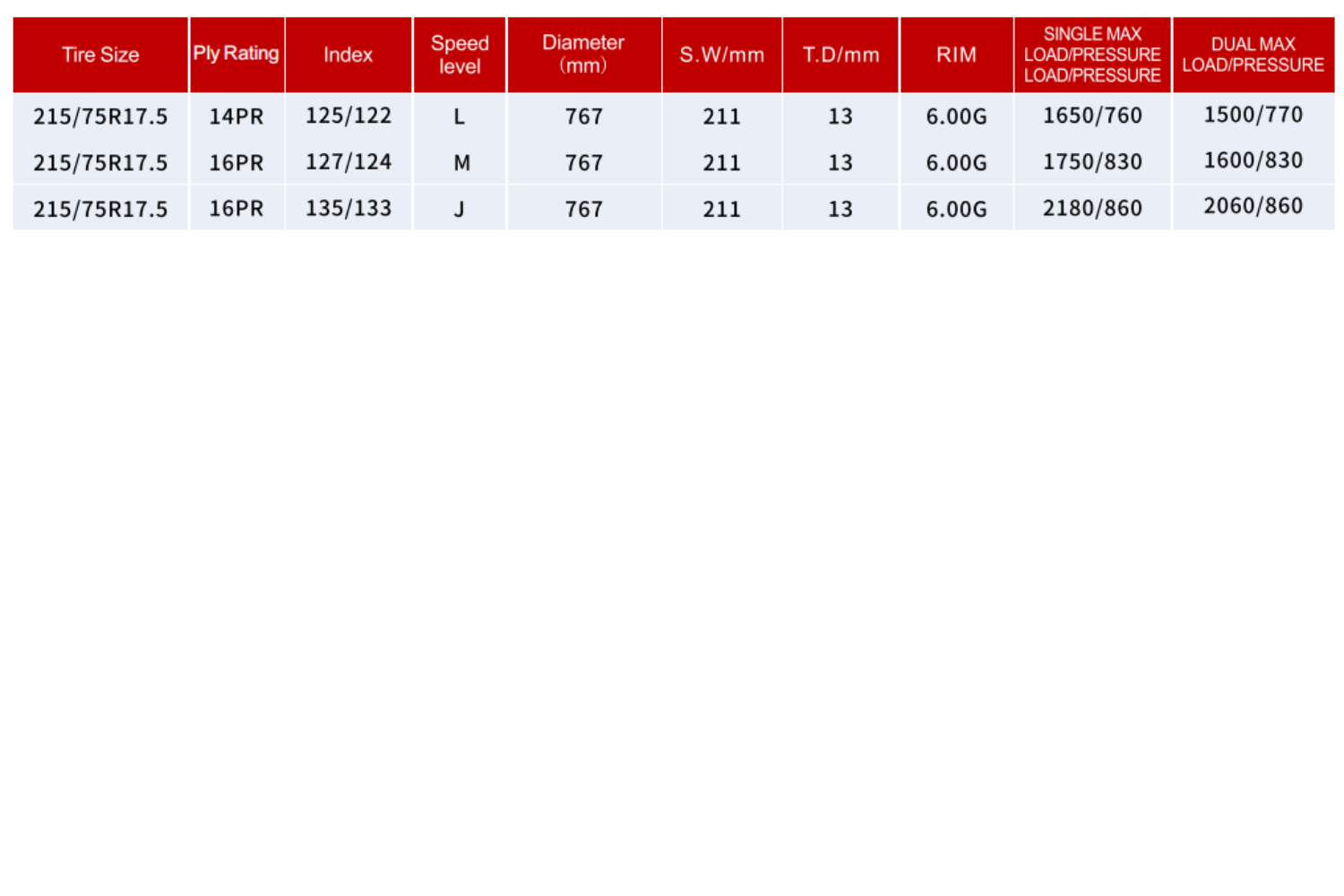The width and height of the screenshot is (1344, 896).
Task: Click speed level L cell
Action: coord(460,116)
